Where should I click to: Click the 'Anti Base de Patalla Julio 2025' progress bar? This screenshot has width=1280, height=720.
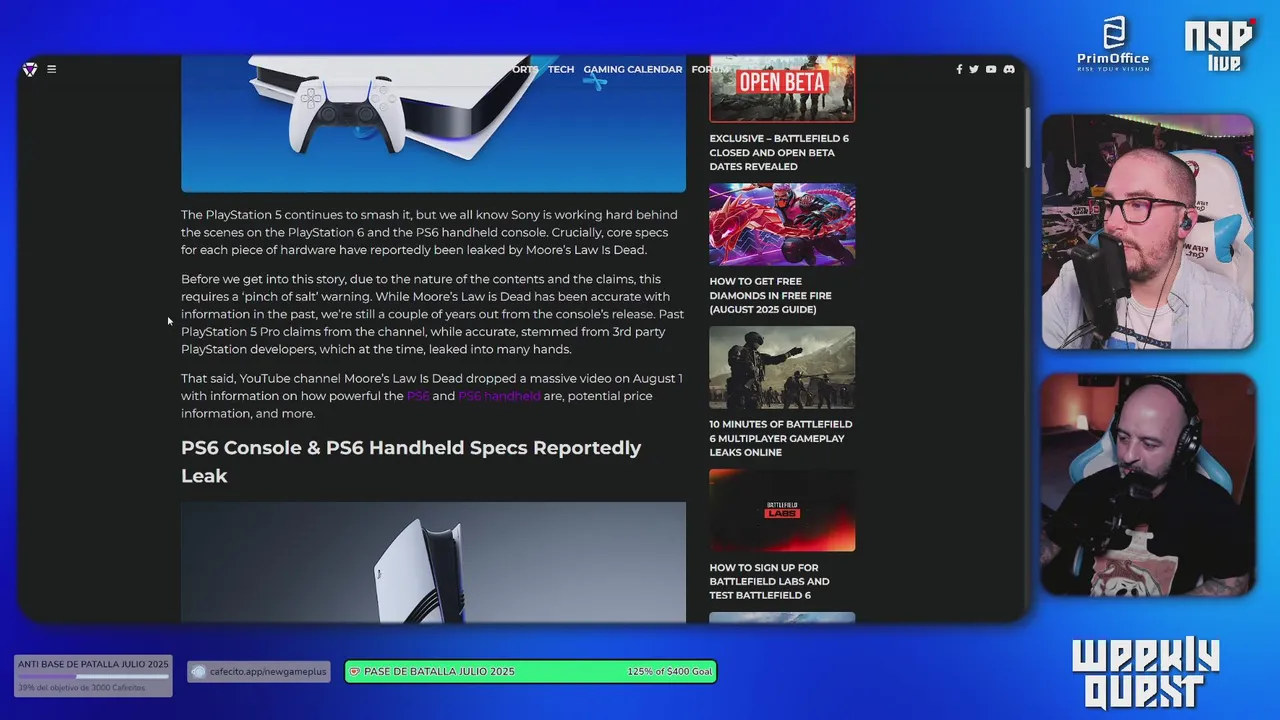pyautogui.click(x=93, y=677)
